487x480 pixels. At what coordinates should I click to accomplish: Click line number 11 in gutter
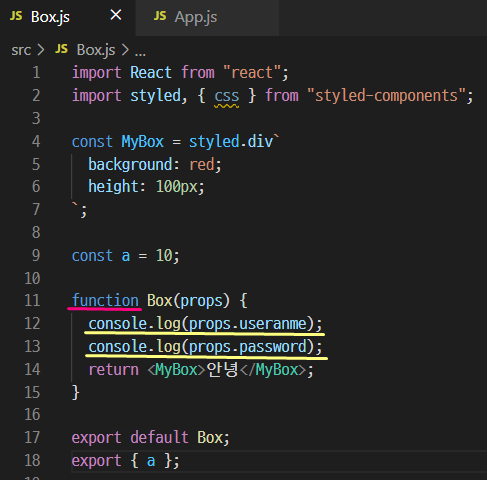click(x=32, y=301)
